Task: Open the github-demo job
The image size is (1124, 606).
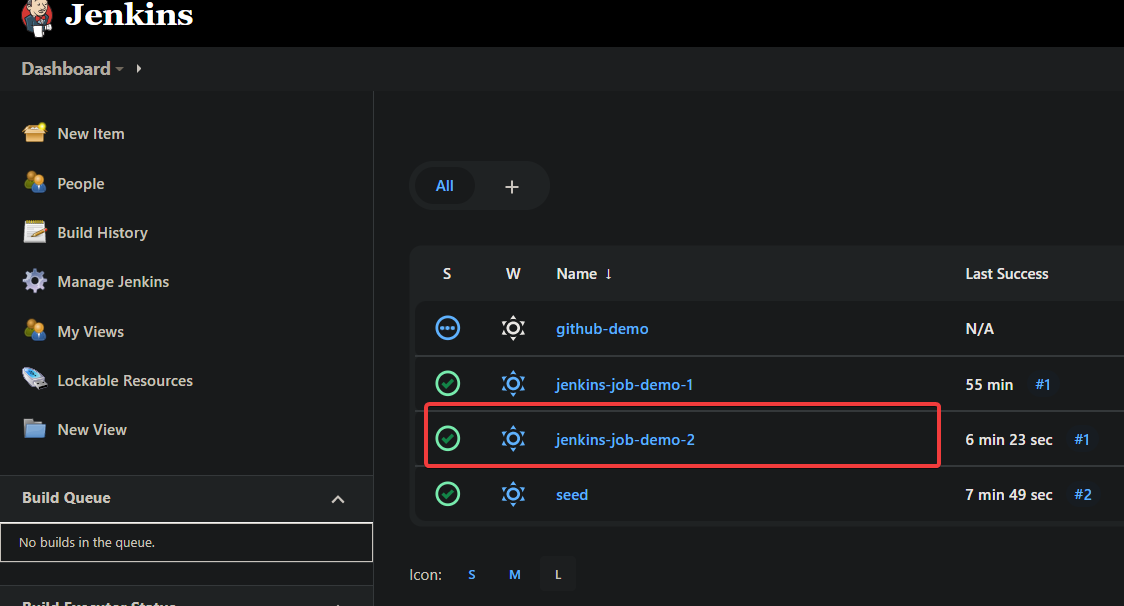Action: 602,329
